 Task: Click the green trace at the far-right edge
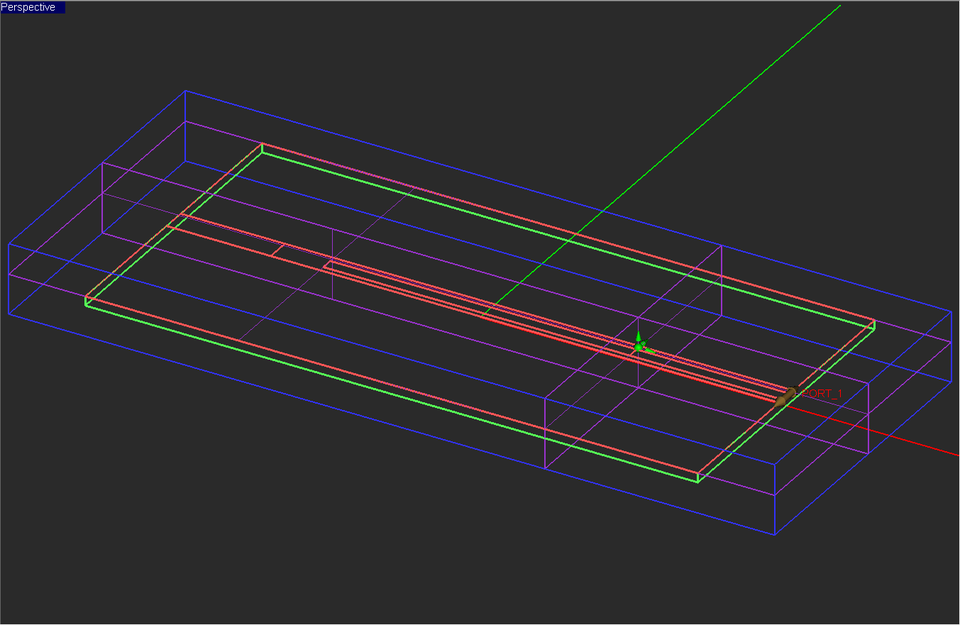coord(870,327)
